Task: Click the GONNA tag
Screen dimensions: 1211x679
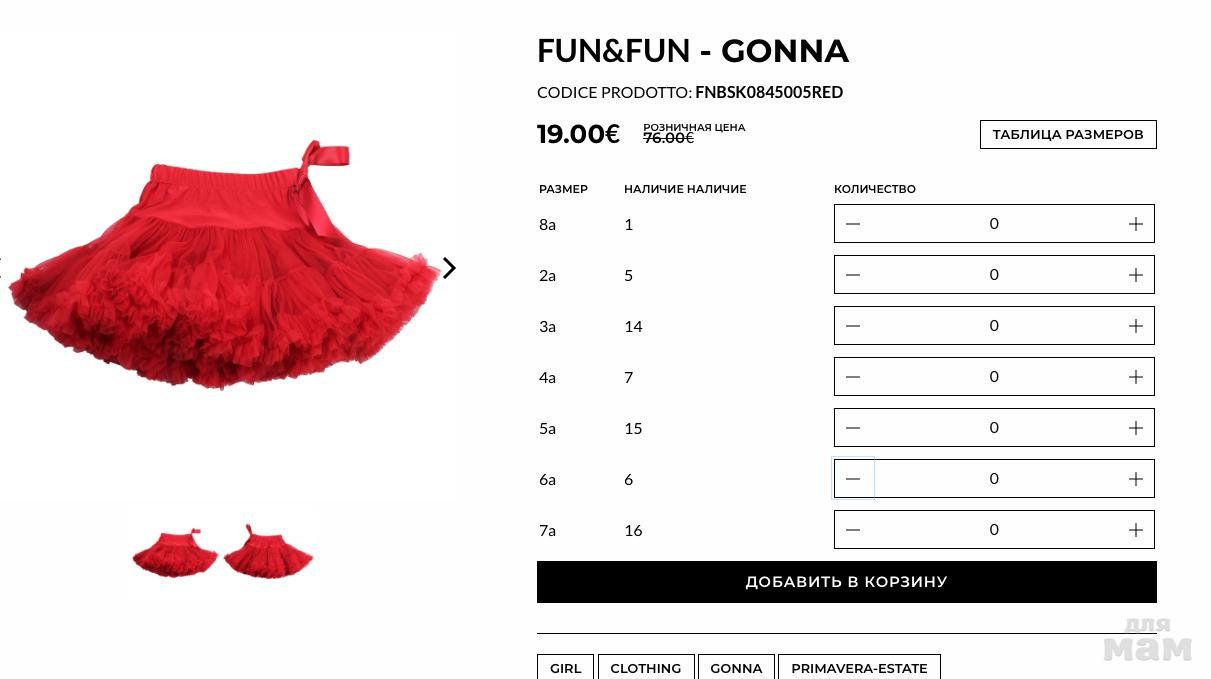Action: click(x=736, y=668)
